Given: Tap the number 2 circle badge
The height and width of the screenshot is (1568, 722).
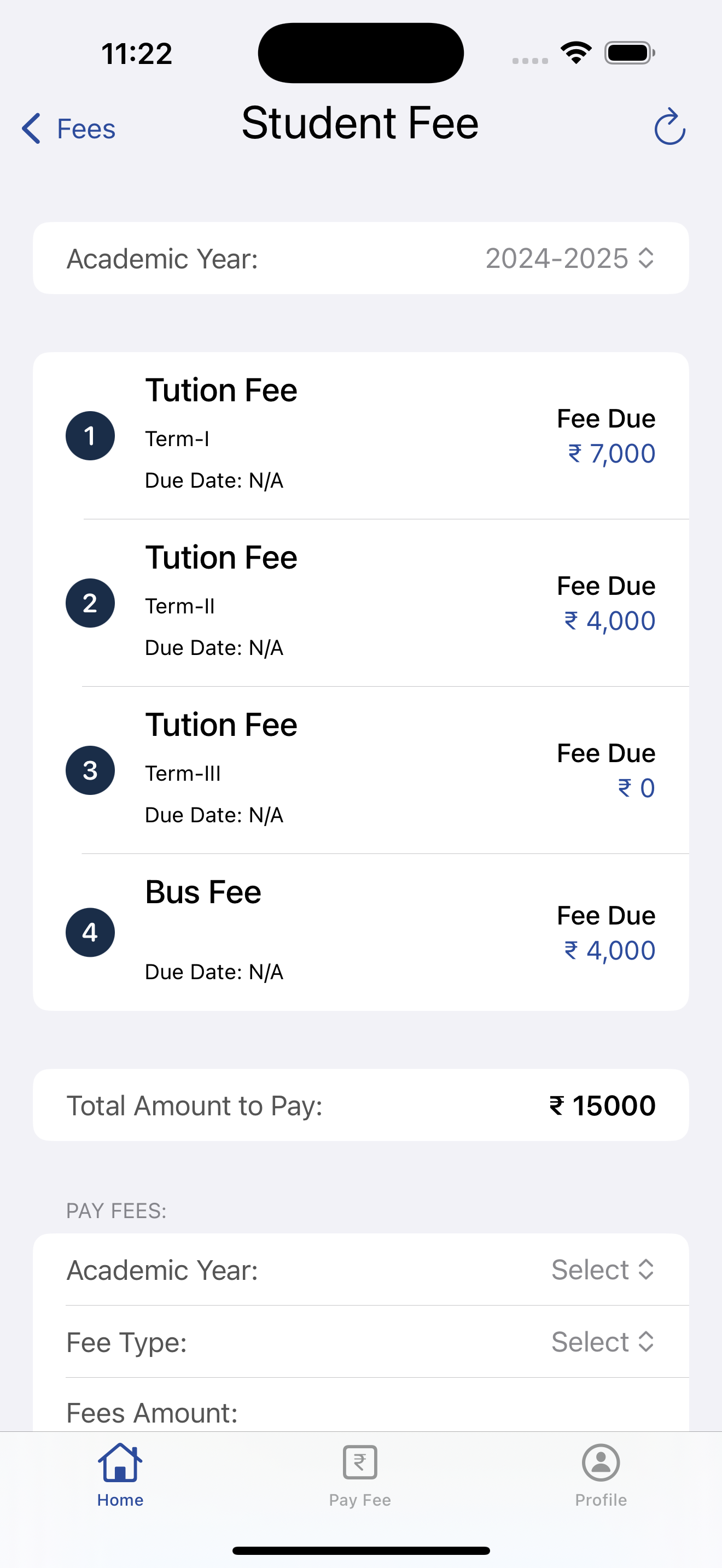Looking at the screenshot, I should [x=90, y=603].
